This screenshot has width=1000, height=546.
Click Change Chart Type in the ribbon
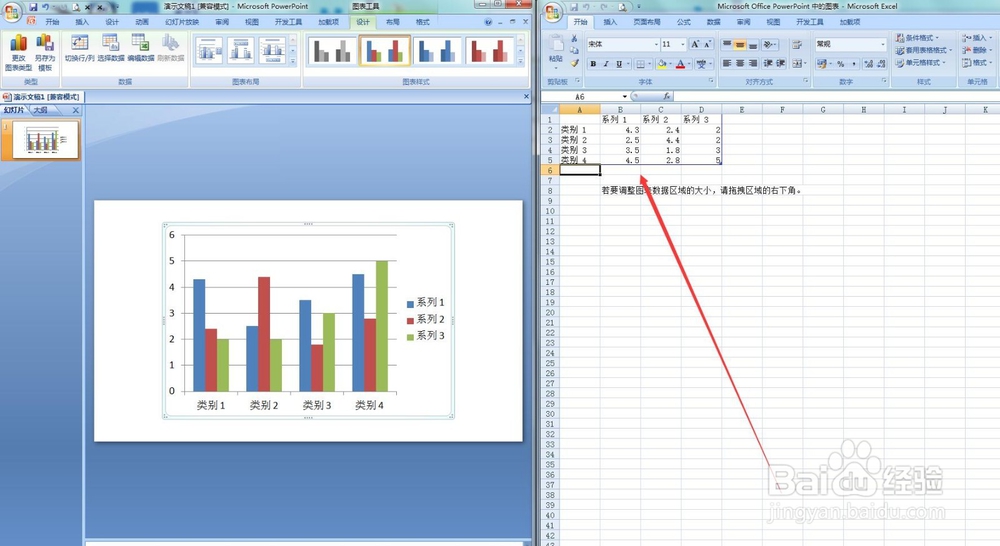pos(18,52)
